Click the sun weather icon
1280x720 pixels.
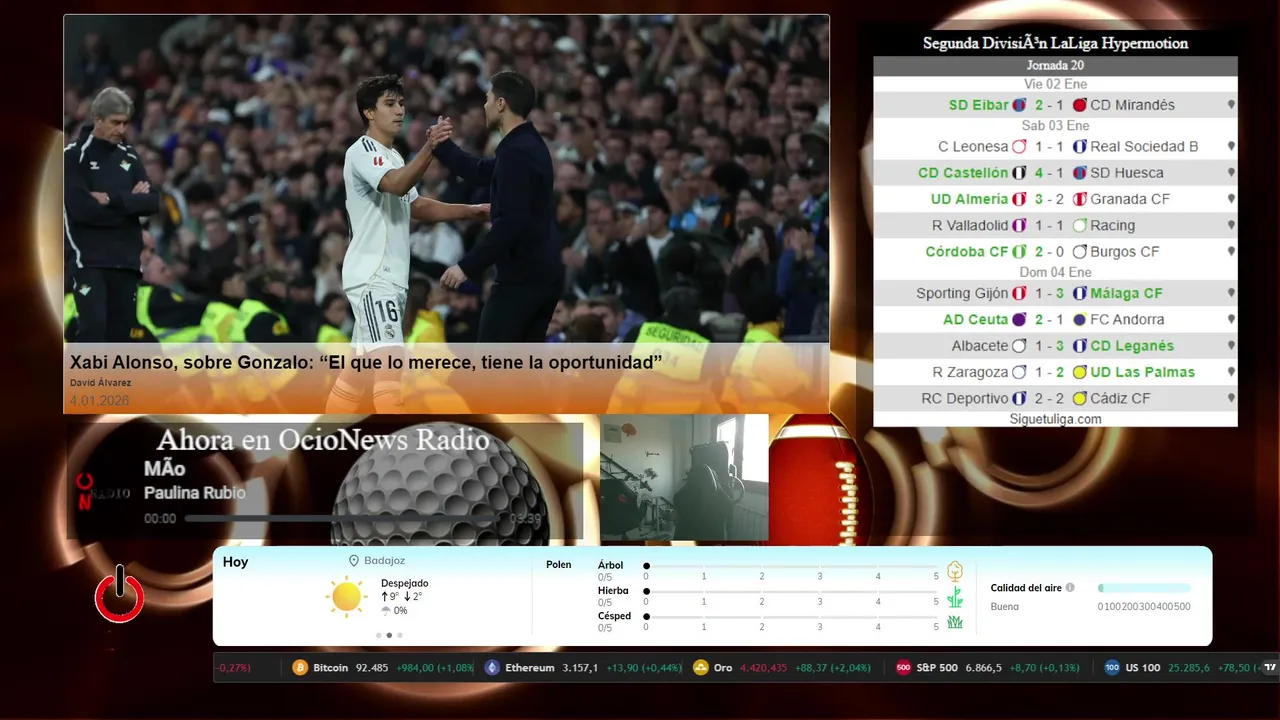[346, 596]
